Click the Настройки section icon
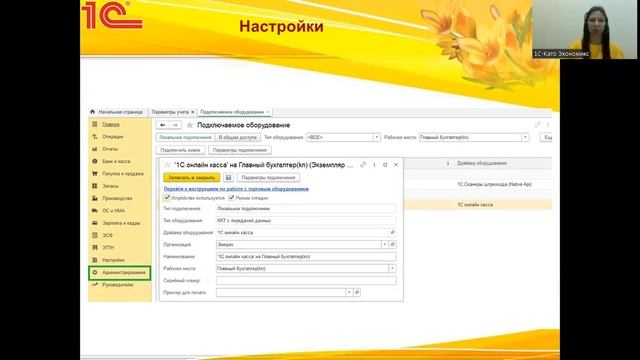Screen dimensions: 640x360 95,260
